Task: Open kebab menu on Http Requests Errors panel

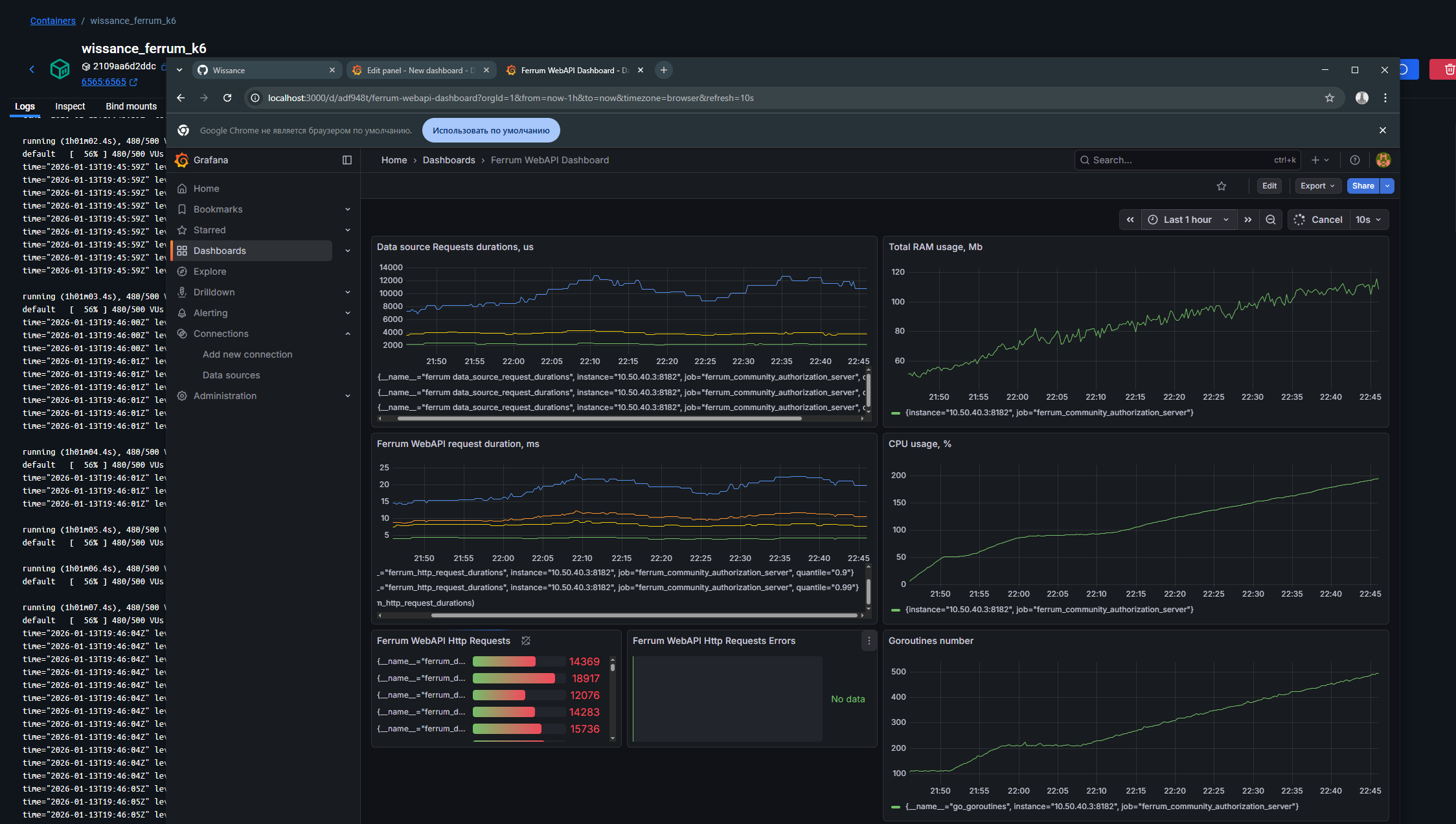Action: 869,641
